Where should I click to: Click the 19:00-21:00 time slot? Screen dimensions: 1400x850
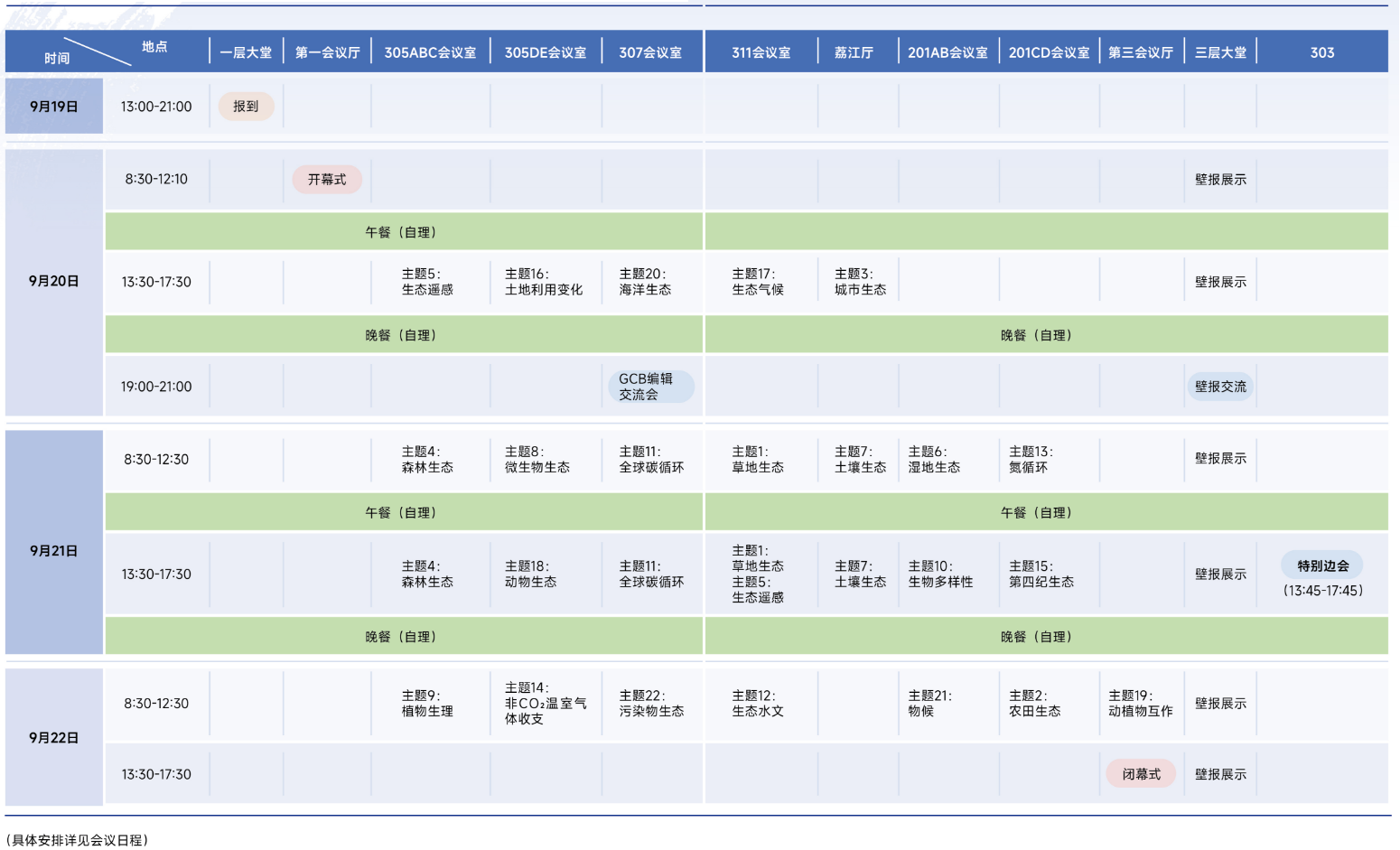click(156, 387)
